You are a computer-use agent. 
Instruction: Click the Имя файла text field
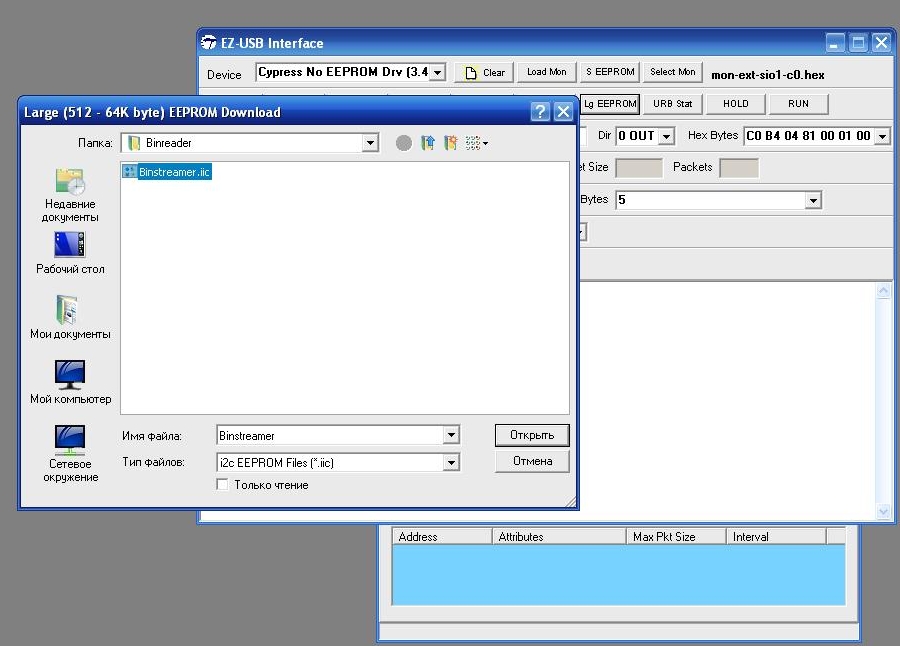[330, 435]
